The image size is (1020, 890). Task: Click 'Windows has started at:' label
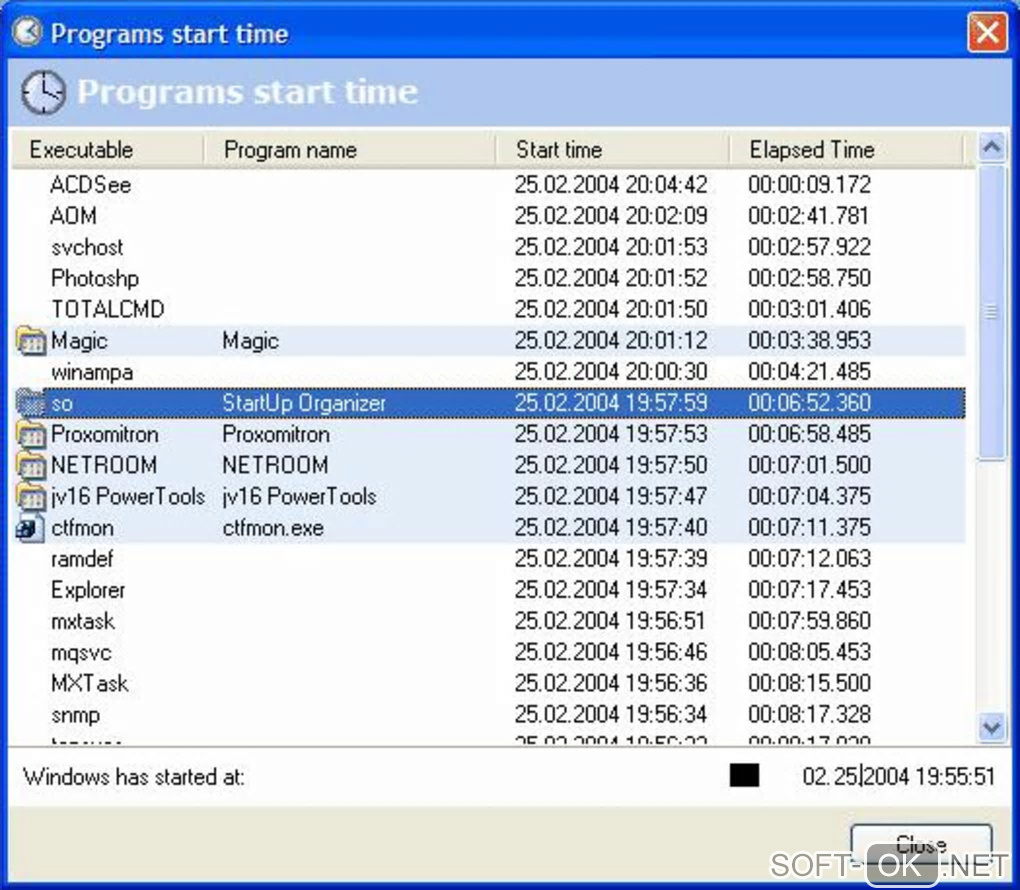pyautogui.click(x=134, y=777)
